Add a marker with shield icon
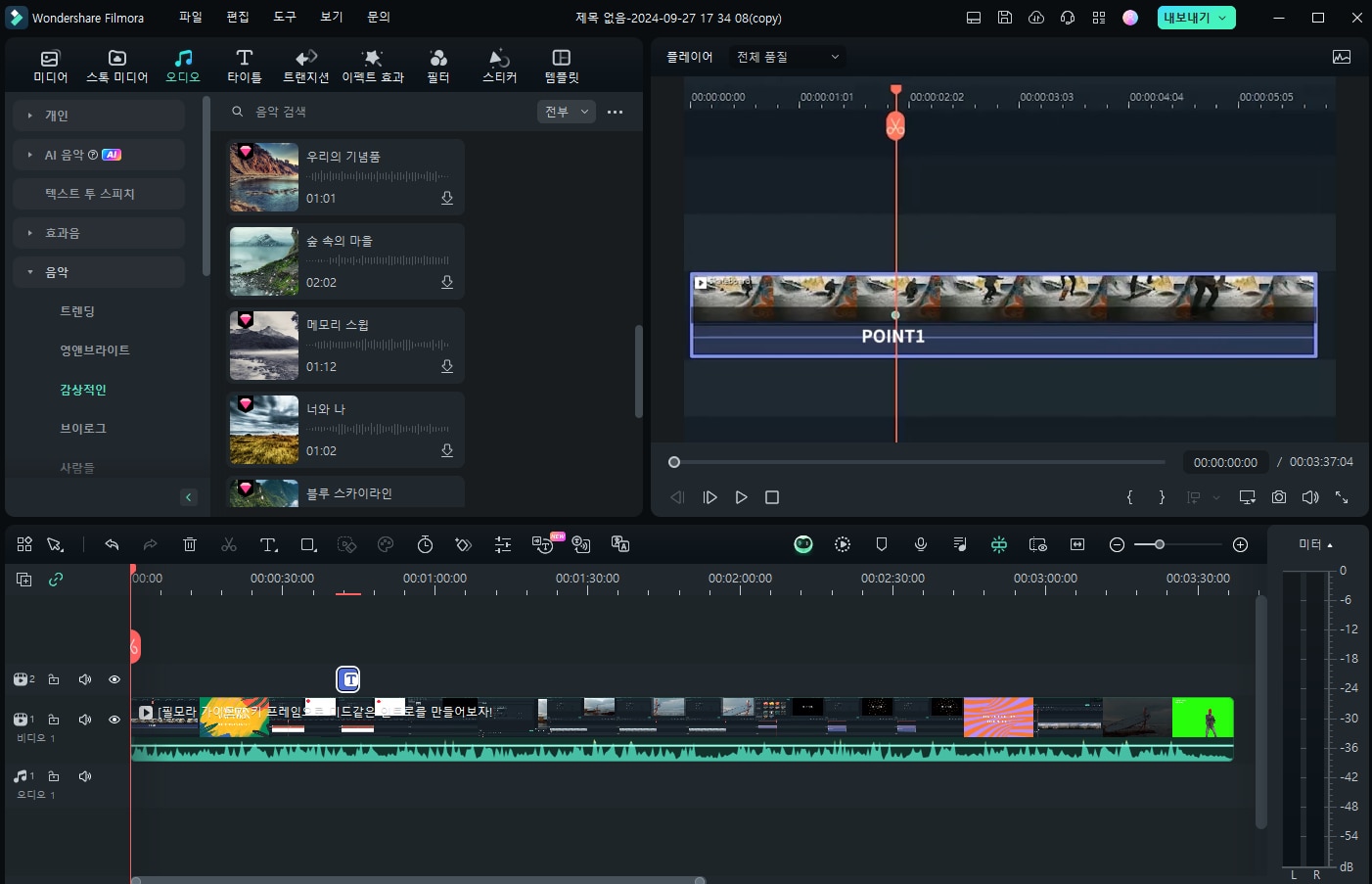The image size is (1372, 884). click(882, 544)
